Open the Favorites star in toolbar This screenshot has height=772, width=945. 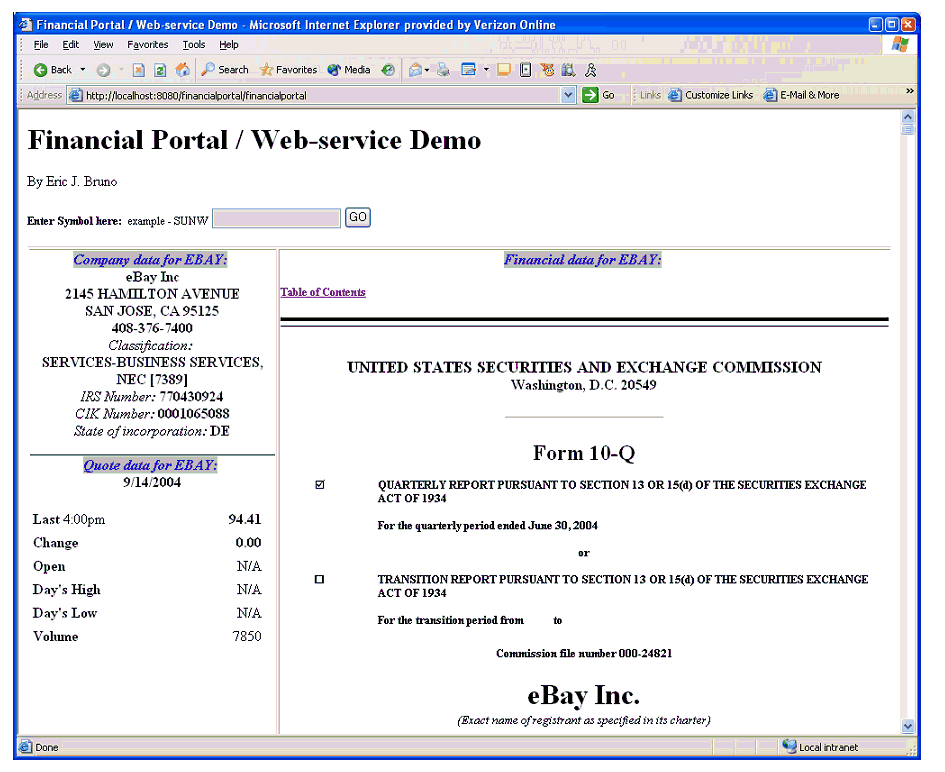tap(288, 70)
